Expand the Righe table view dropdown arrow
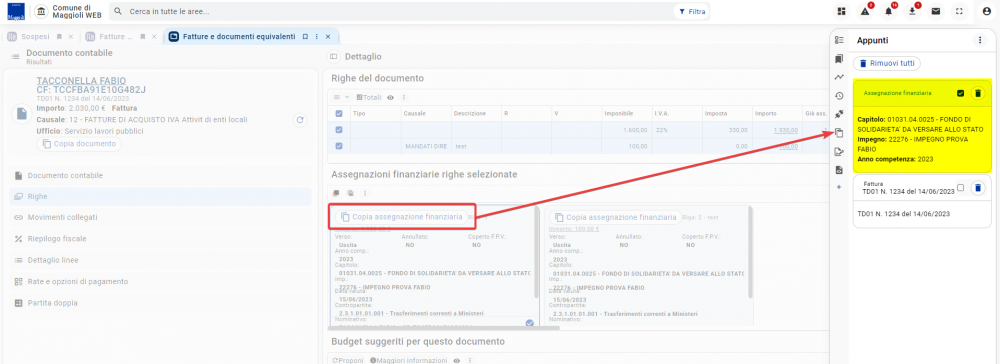 347,98
